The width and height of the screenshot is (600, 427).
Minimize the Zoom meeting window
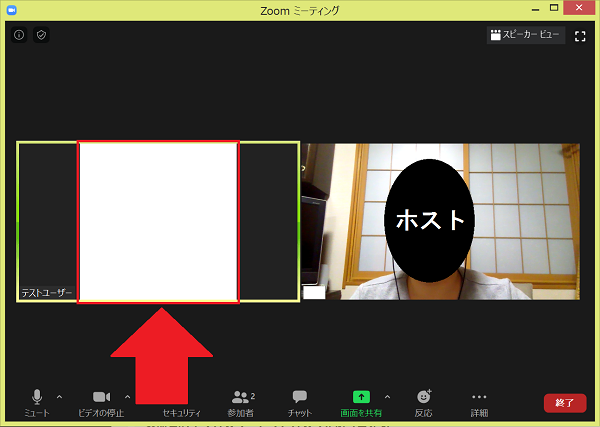(536, 9)
